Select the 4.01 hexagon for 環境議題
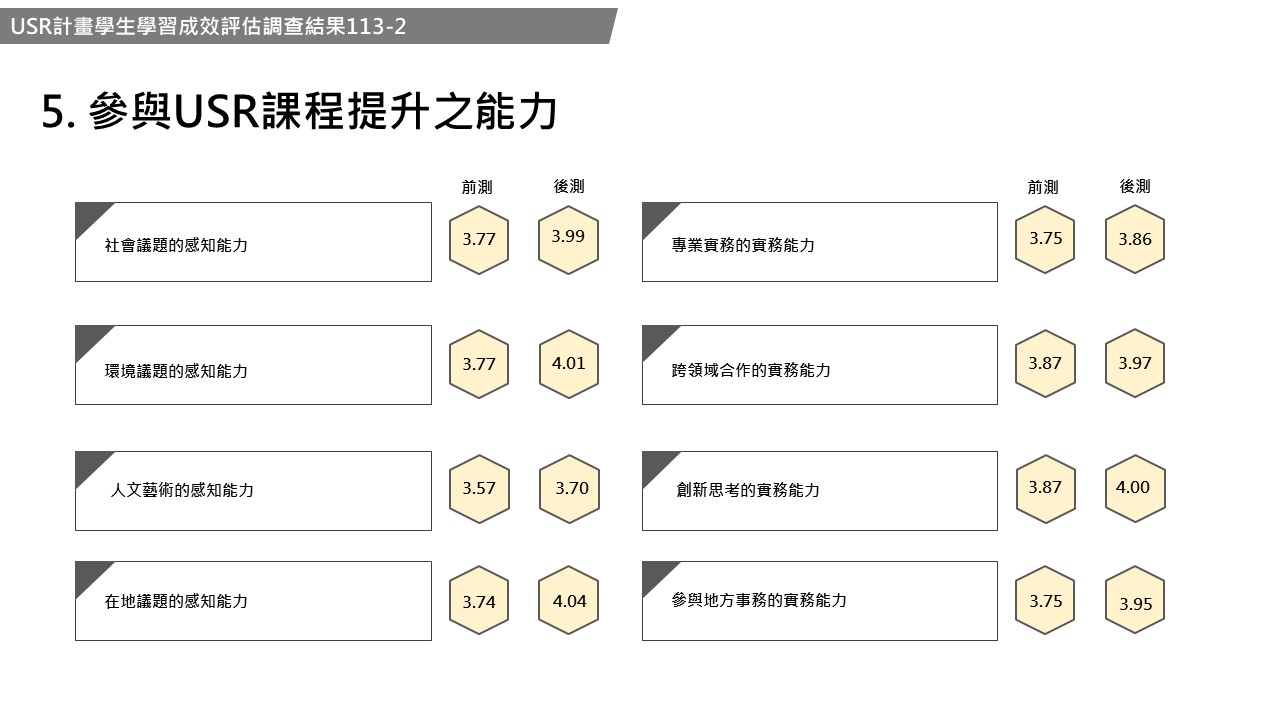 (x=568, y=364)
